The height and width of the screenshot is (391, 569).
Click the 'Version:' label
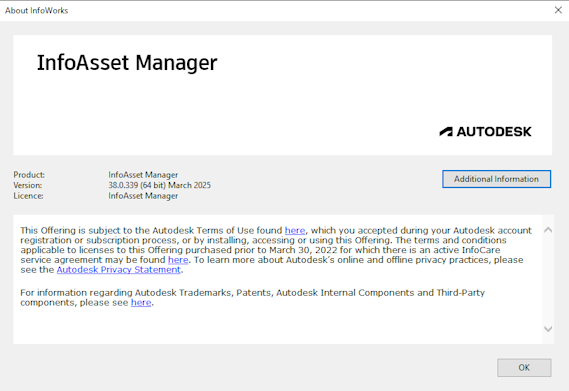click(28, 185)
